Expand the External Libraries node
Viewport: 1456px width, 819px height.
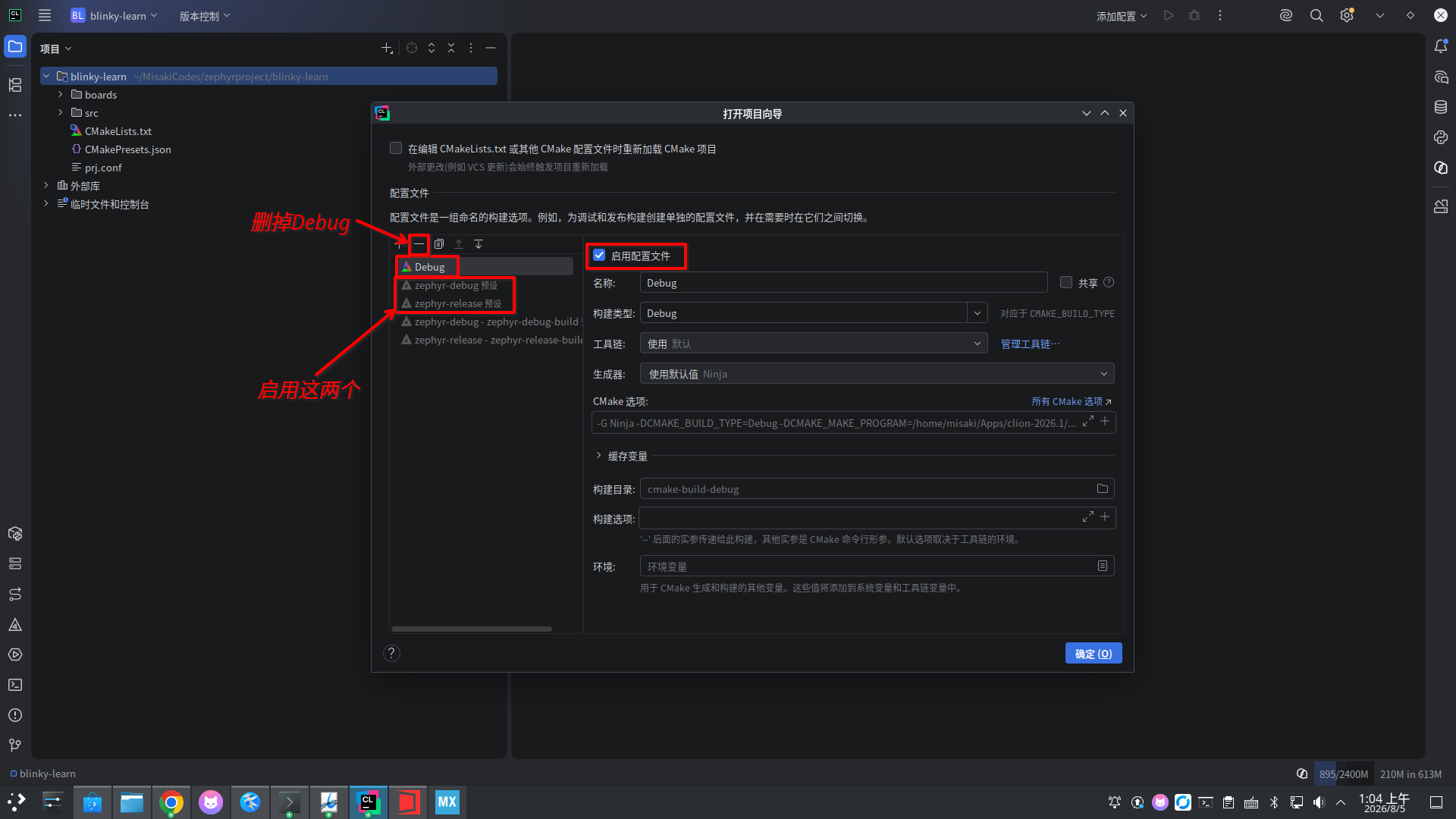point(46,186)
